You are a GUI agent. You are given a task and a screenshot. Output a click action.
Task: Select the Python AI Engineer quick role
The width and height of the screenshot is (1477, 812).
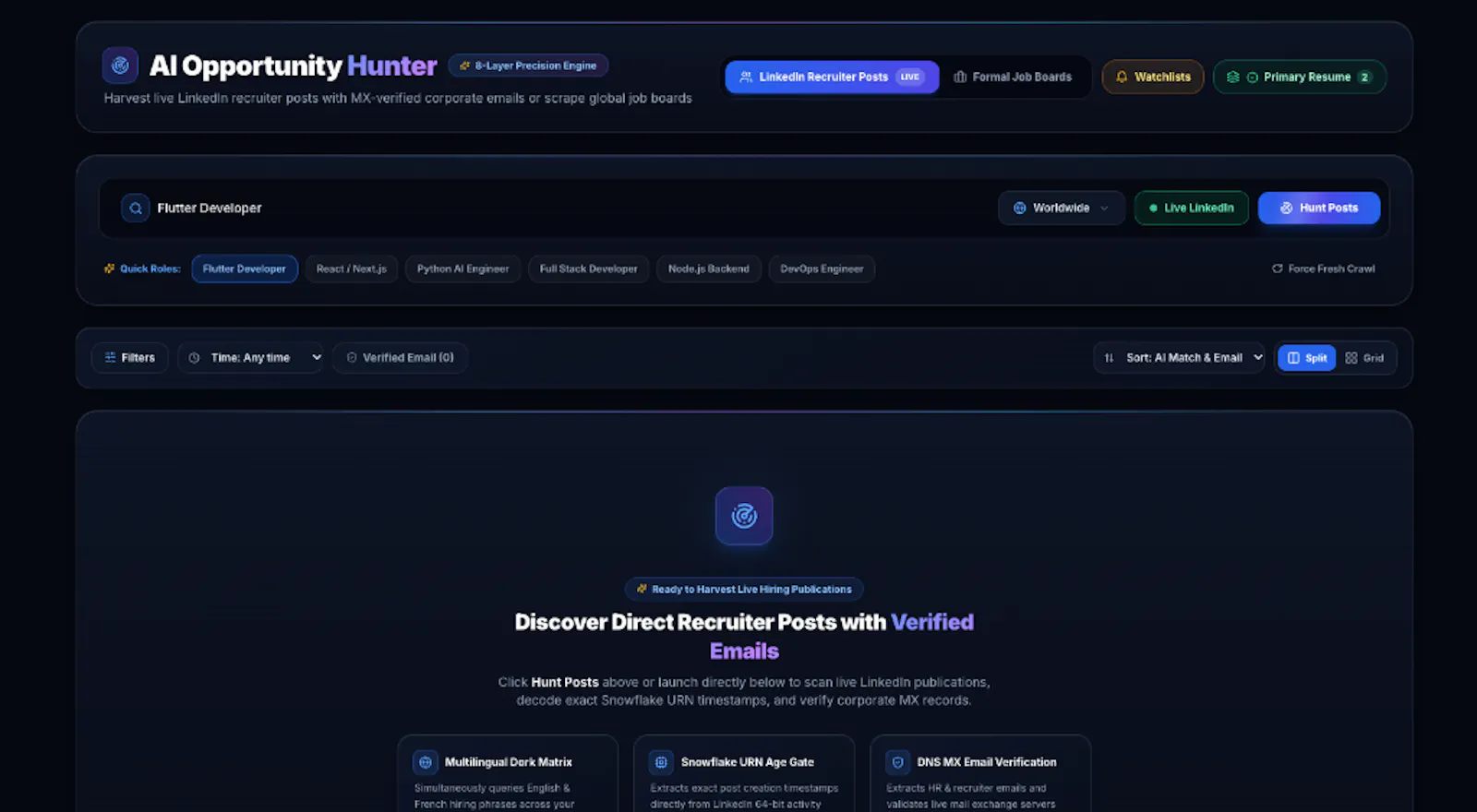(462, 269)
